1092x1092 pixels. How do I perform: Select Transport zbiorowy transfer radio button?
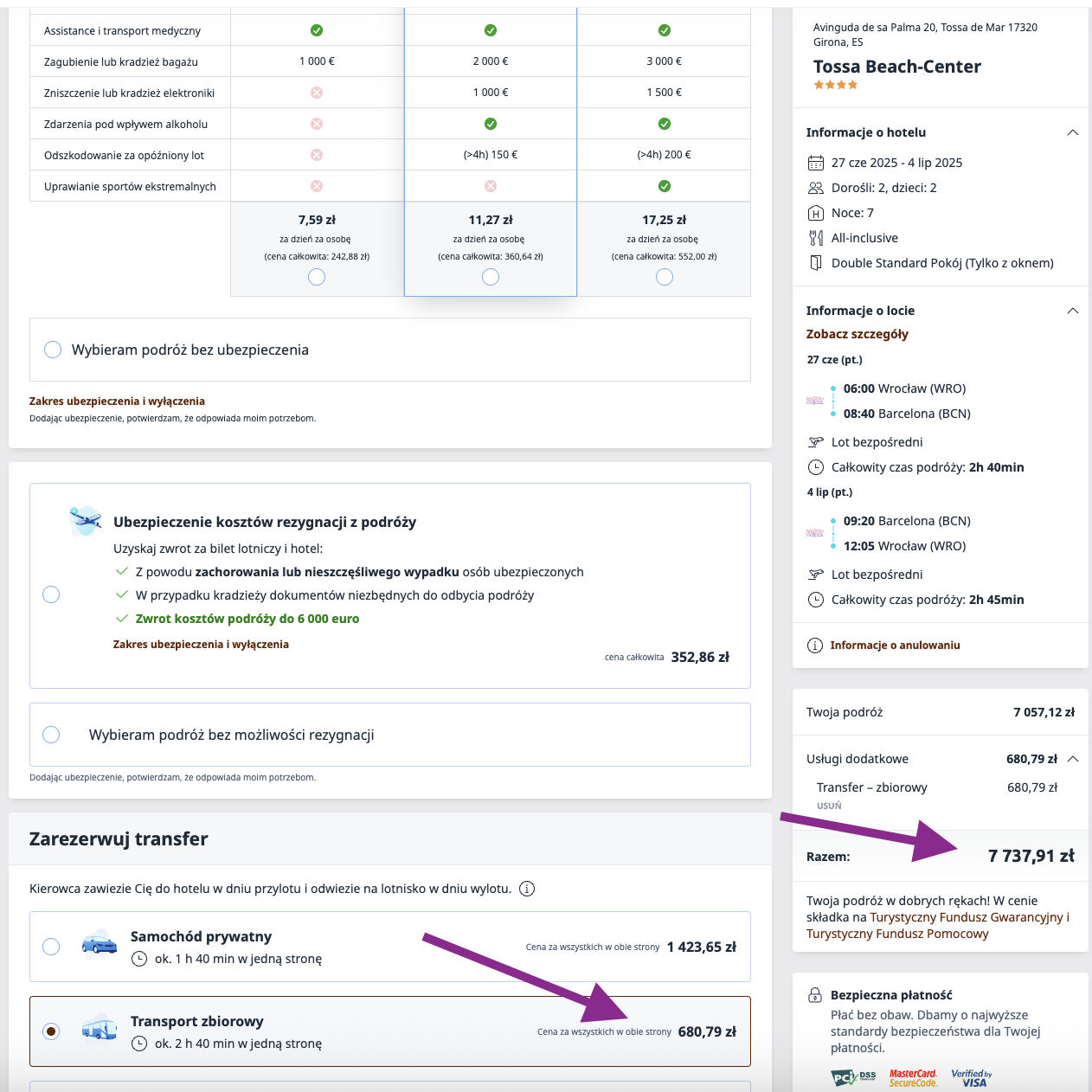tap(51, 1031)
